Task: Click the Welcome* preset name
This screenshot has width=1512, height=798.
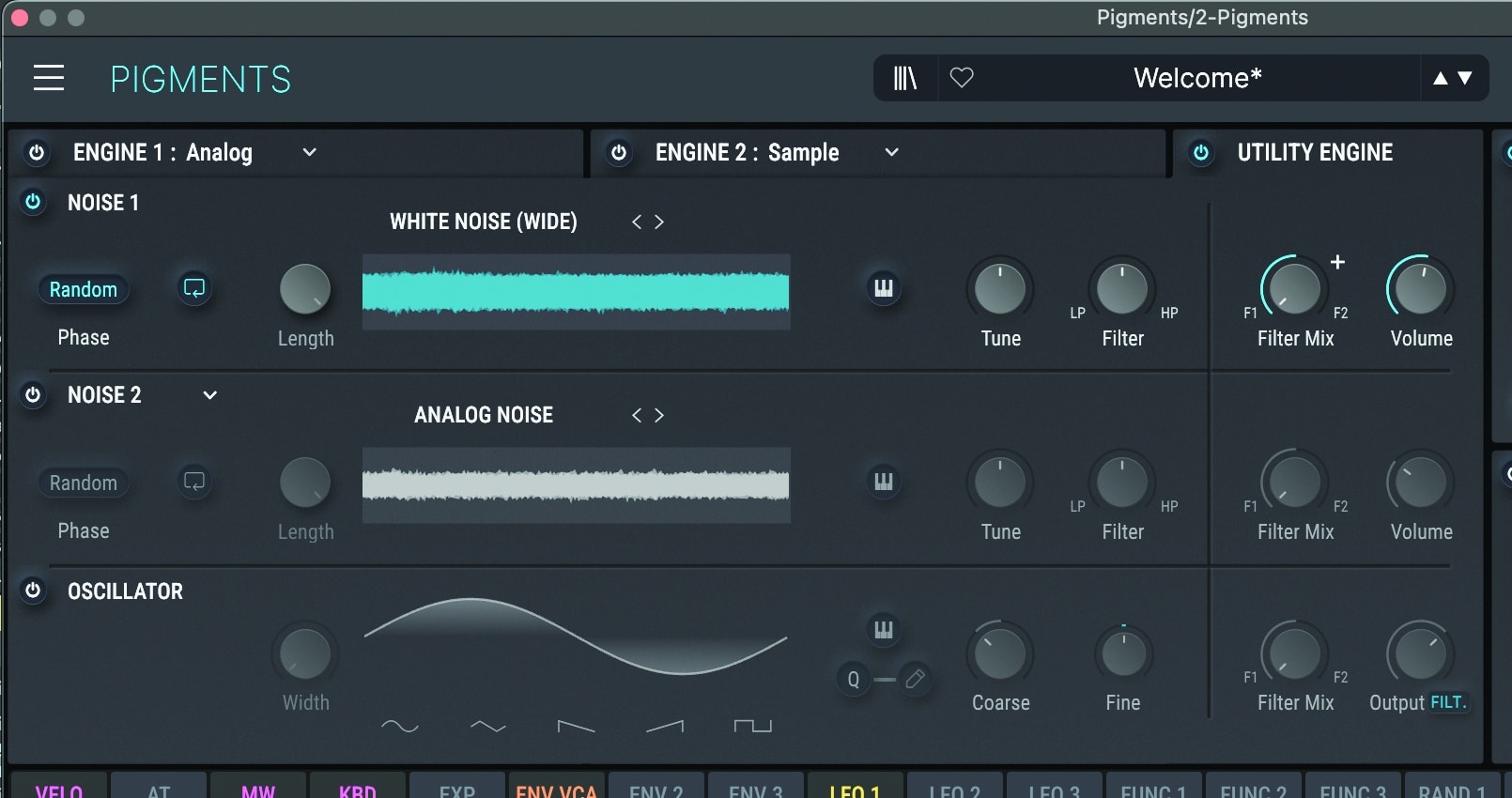Action: click(x=1197, y=78)
